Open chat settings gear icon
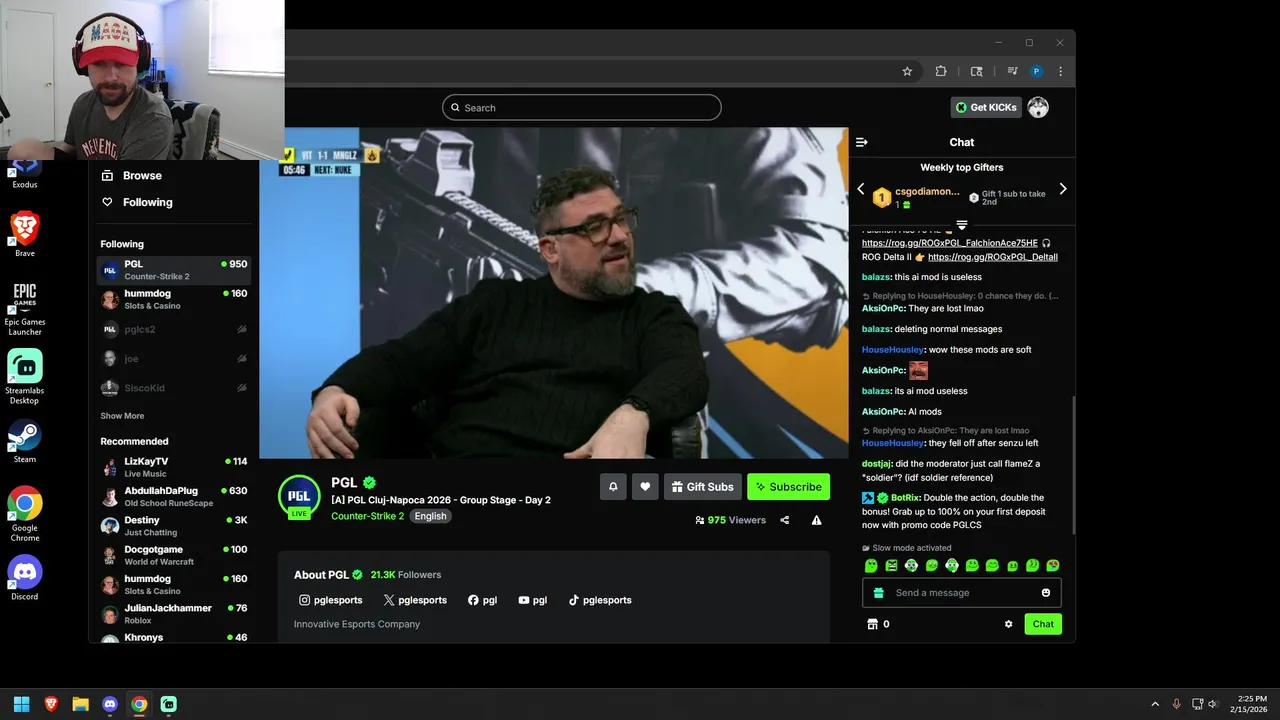The image size is (1280, 720). pyautogui.click(x=1008, y=624)
